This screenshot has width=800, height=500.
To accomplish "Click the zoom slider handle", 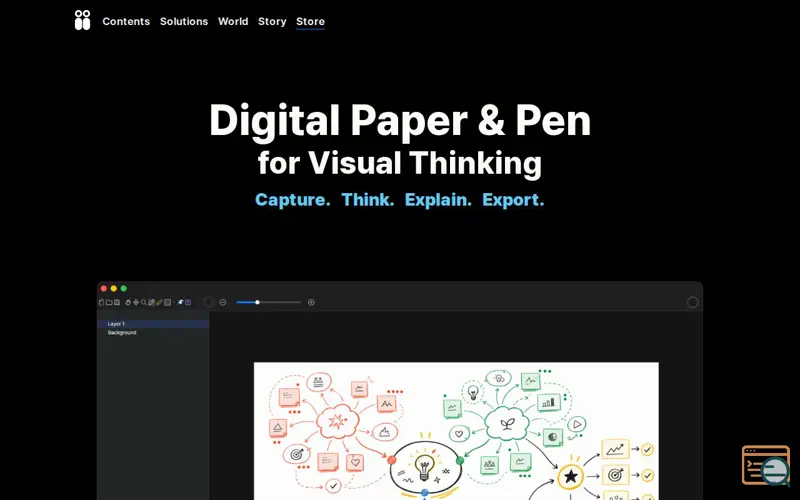I will (258, 303).
